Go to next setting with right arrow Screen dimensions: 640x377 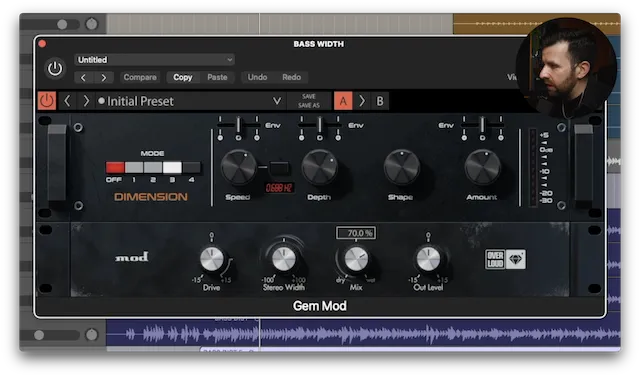click(x=104, y=77)
